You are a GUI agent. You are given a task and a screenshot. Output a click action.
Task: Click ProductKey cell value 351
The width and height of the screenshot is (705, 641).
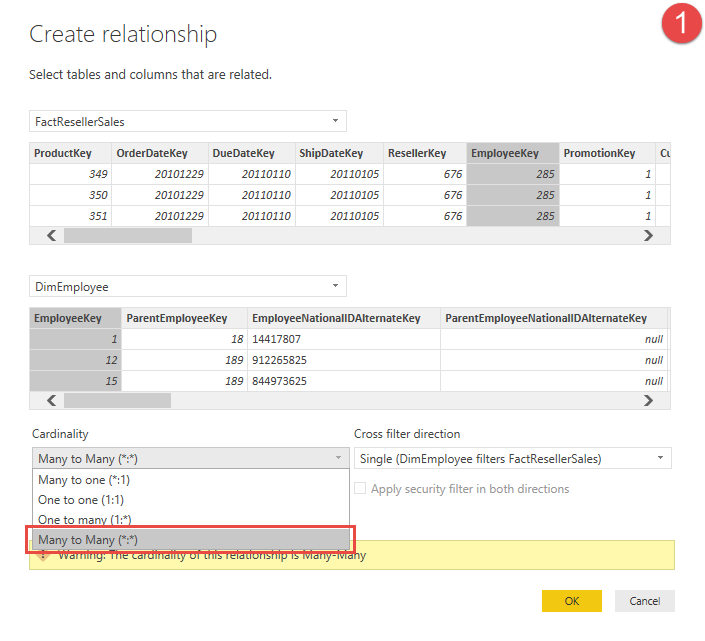[x=70, y=216]
